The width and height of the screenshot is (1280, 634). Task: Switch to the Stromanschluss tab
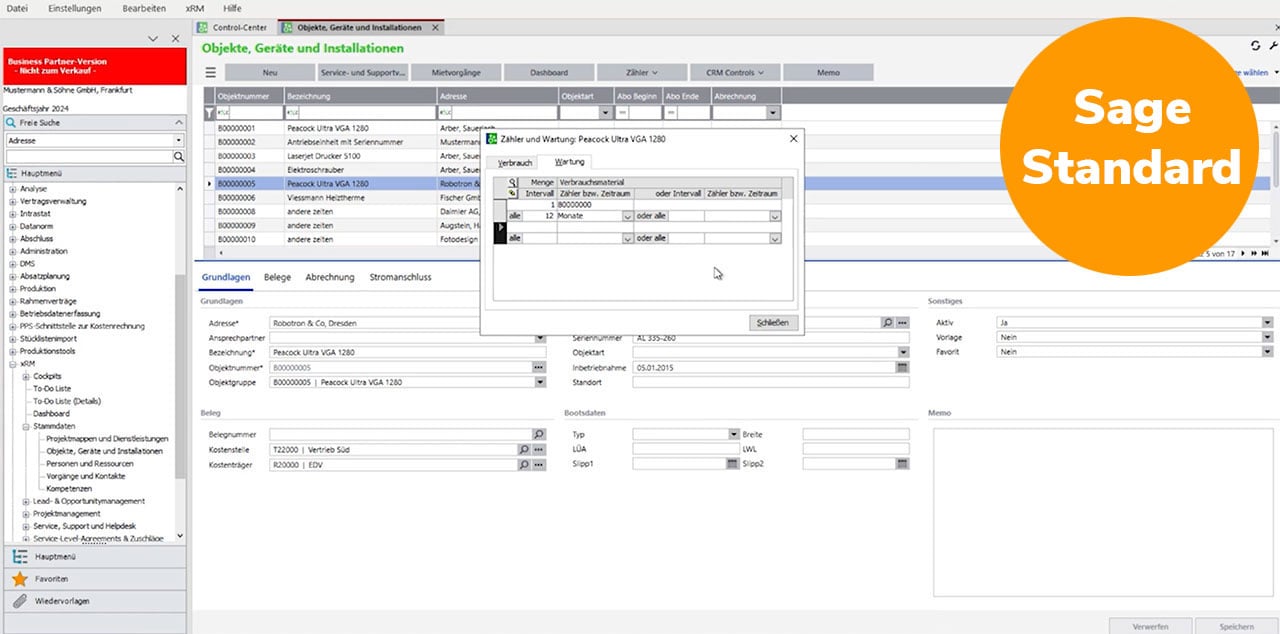point(400,277)
